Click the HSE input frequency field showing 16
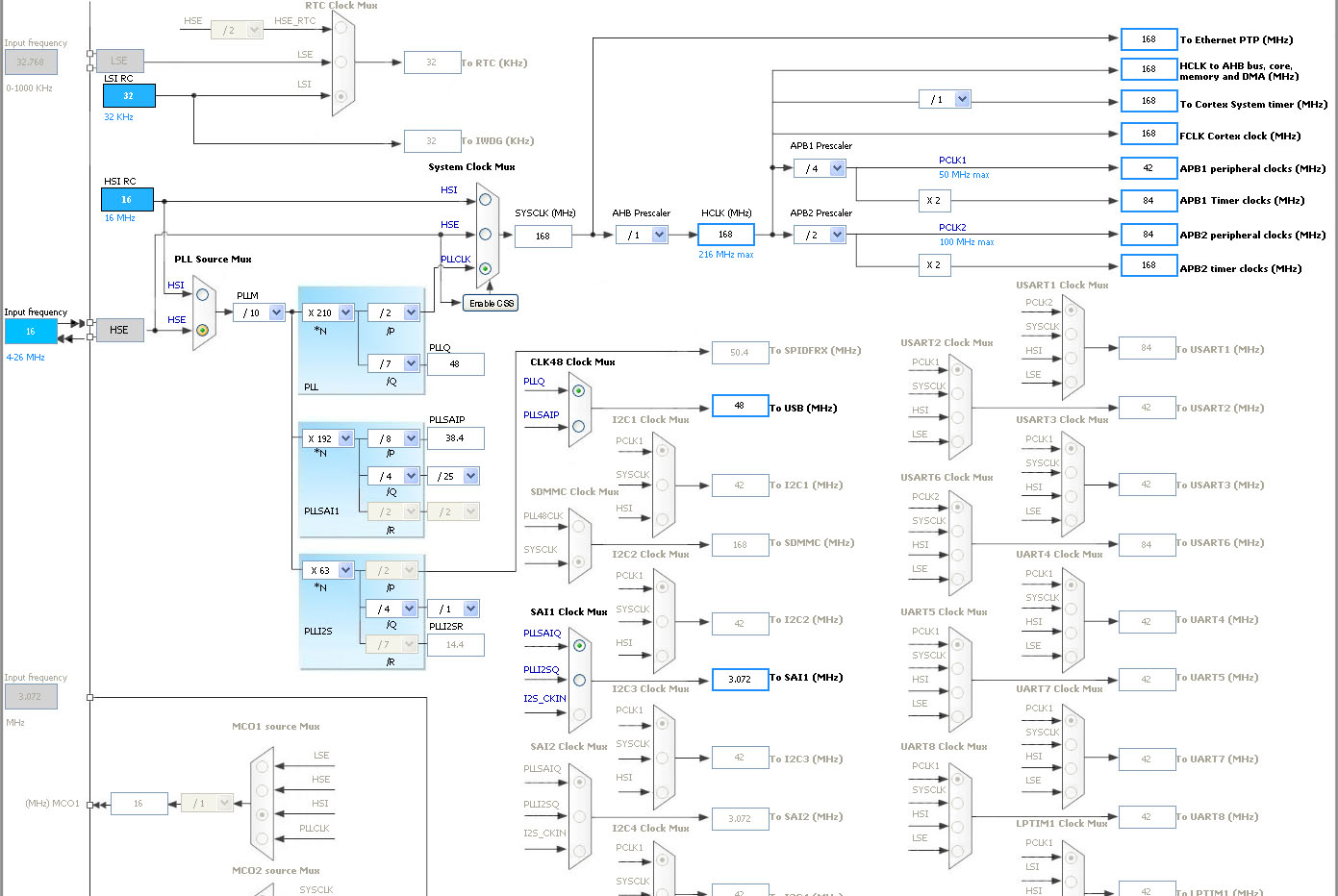Image resolution: width=1338 pixels, height=896 pixels. click(x=31, y=331)
